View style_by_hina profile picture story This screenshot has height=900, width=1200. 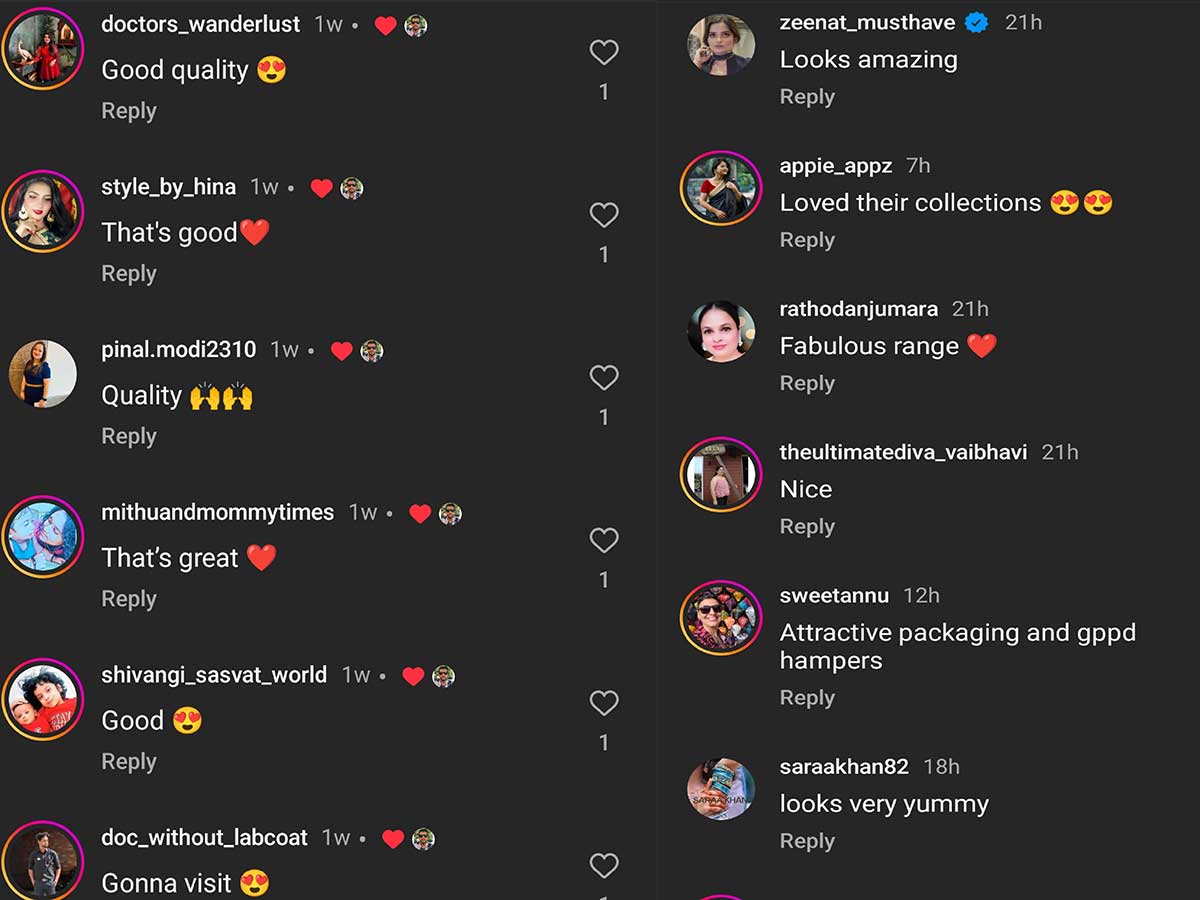(x=42, y=211)
